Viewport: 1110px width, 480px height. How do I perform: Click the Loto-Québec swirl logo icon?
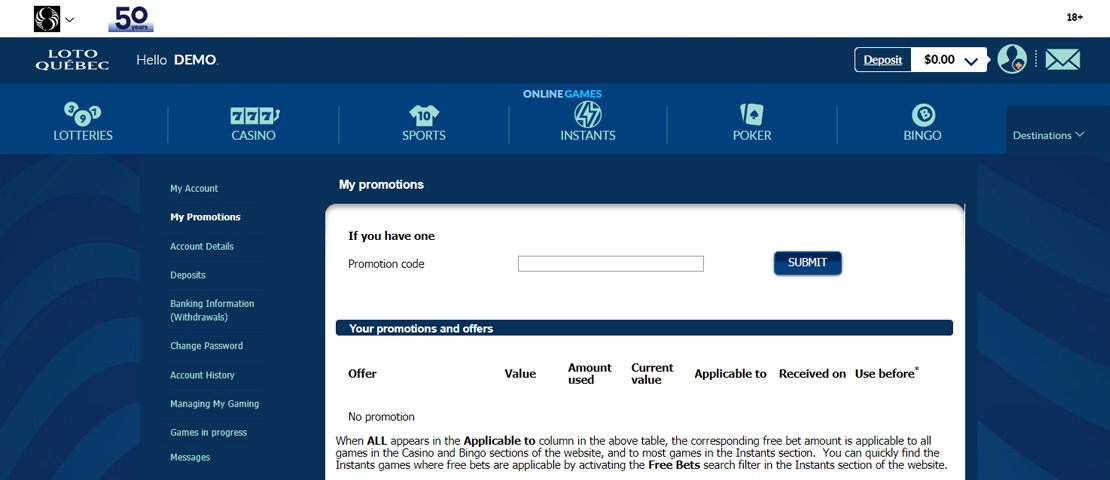click(47, 19)
